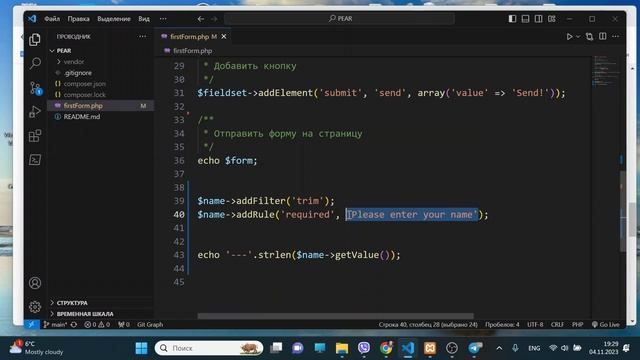The image size is (640, 360).
Task: Open the Manage gear icon
Action: click(35, 307)
